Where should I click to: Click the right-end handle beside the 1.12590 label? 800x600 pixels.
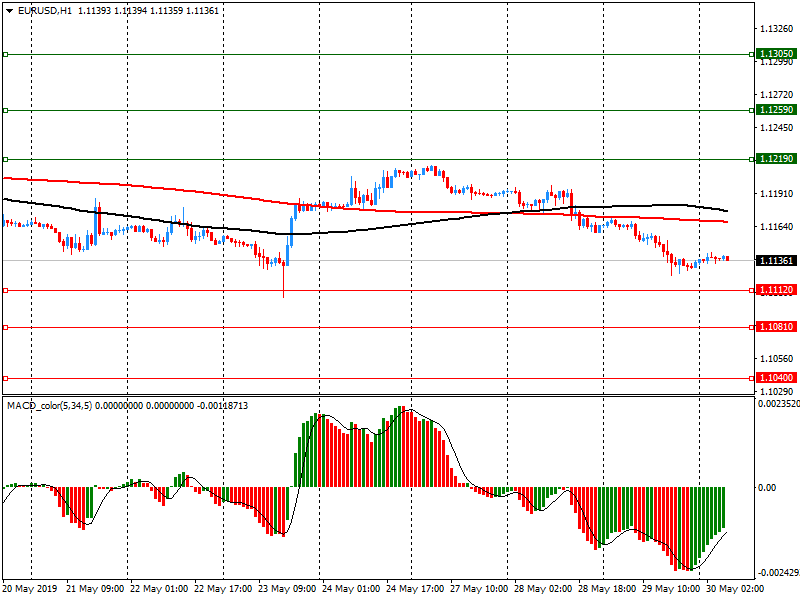pyautogui.click(x=750, y=110)
